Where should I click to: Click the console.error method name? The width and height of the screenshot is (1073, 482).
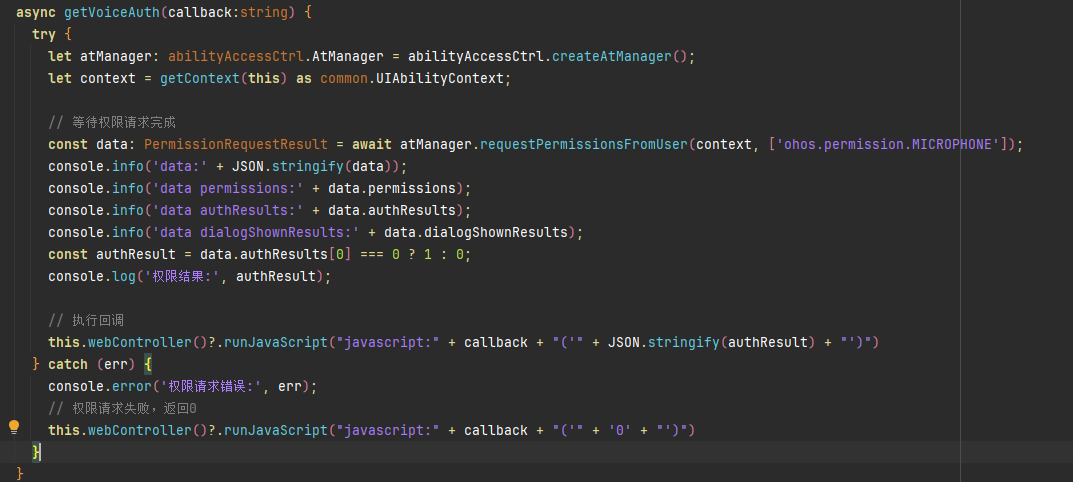(x=132, y=386)
